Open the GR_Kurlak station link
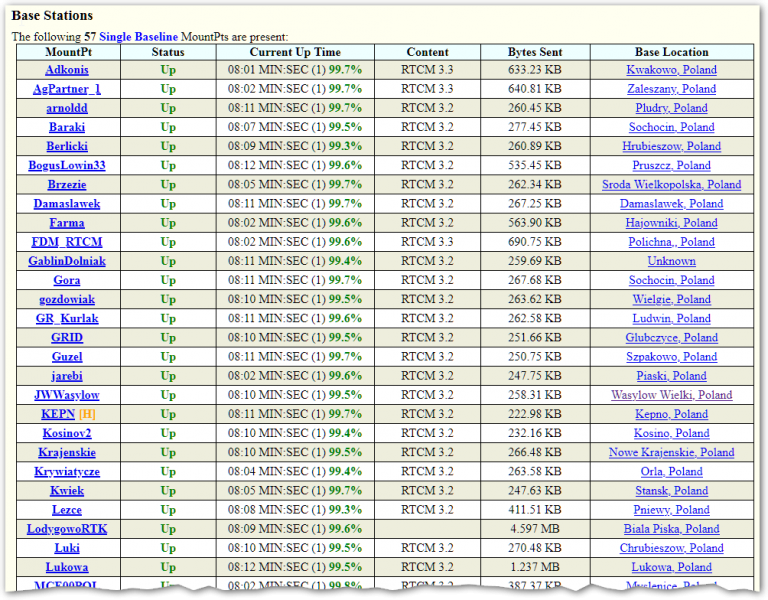This screenshot has height=600, width=768. (67, 318)
